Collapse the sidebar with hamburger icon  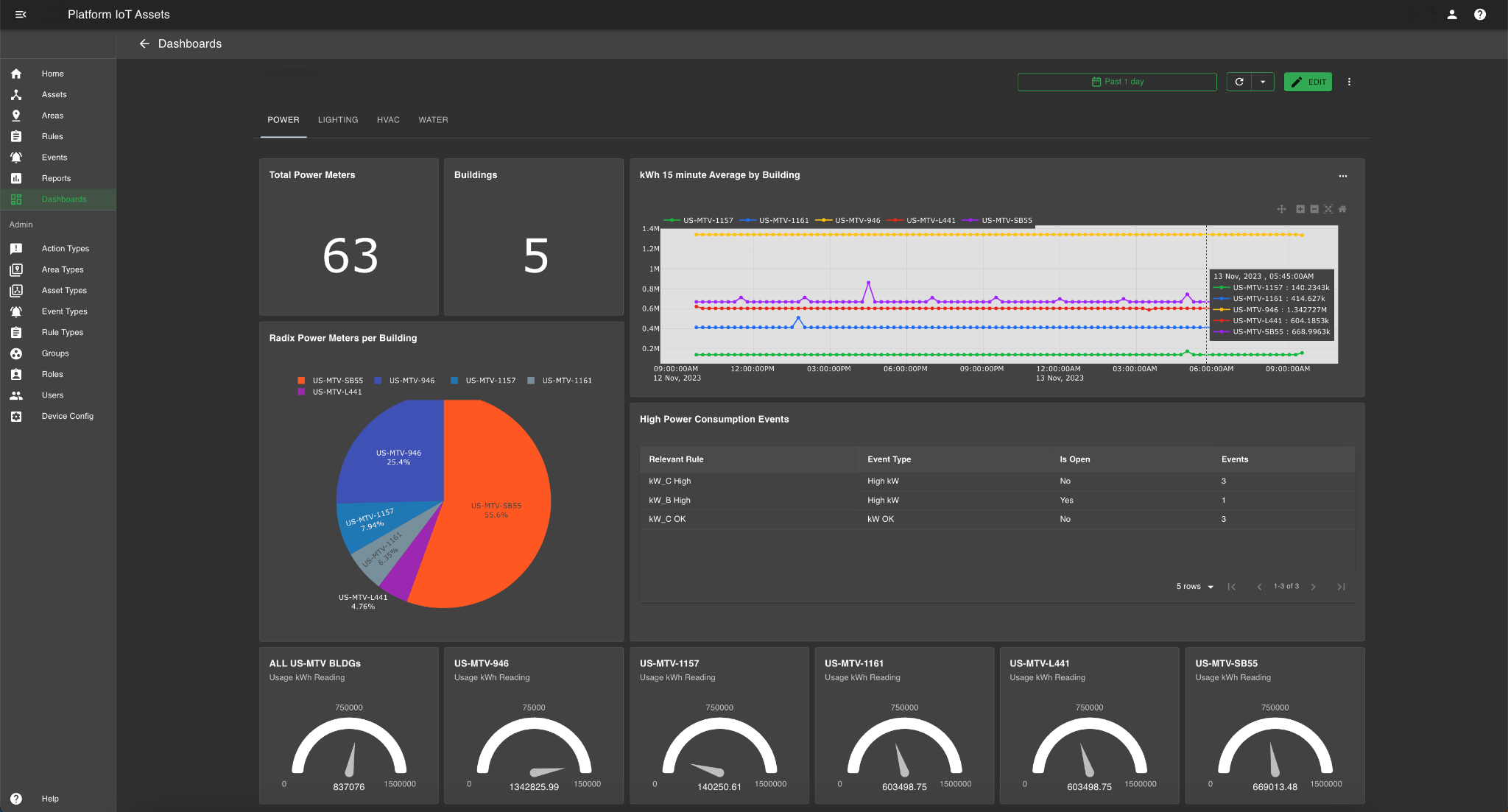point(21,14)
